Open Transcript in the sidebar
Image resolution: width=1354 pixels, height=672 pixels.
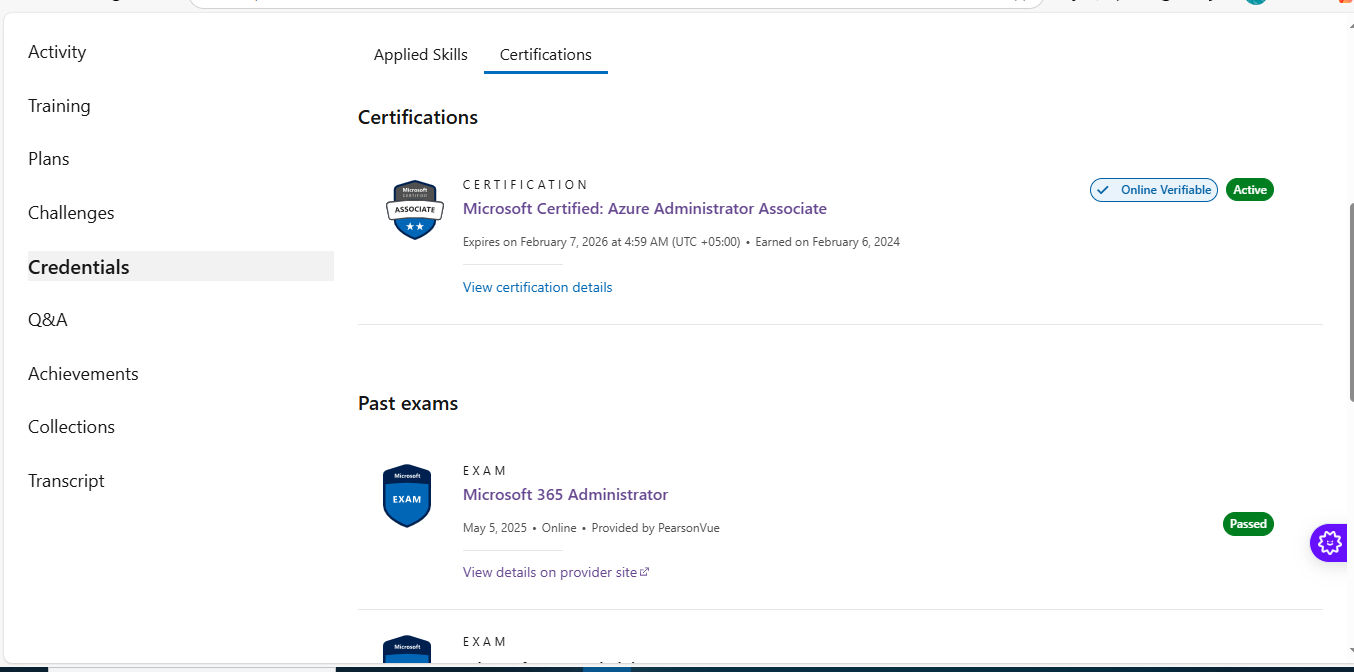pyautogui.click(x=66, y=481)
